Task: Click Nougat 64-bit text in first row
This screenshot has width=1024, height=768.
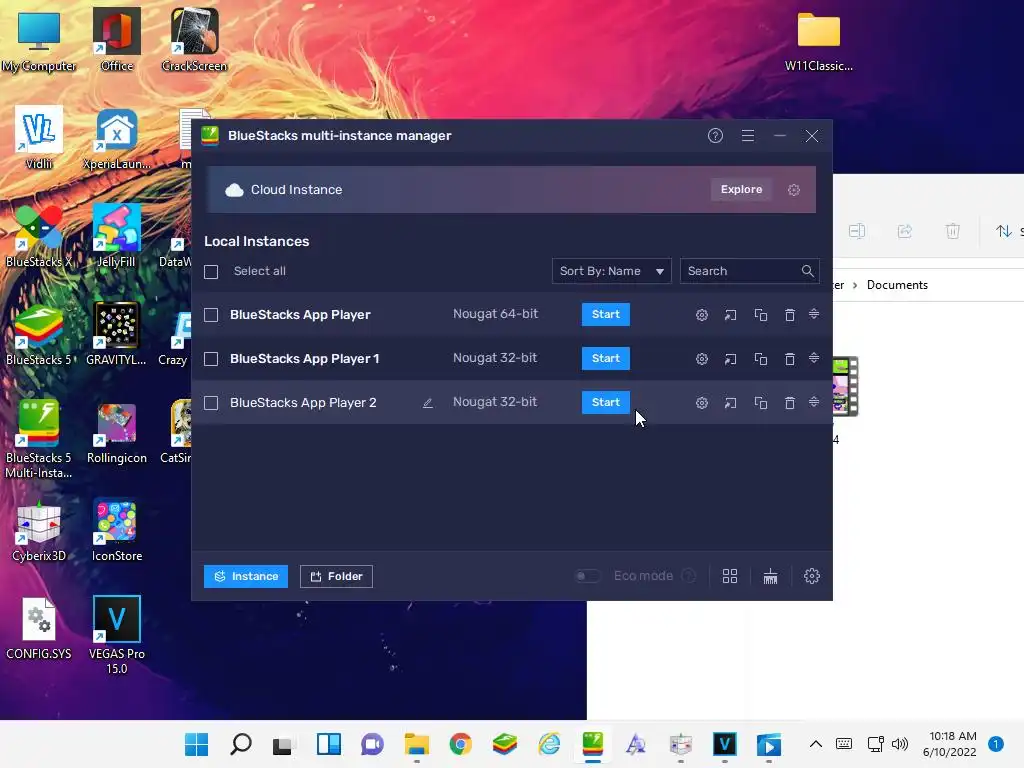Action: pos(495,314)
